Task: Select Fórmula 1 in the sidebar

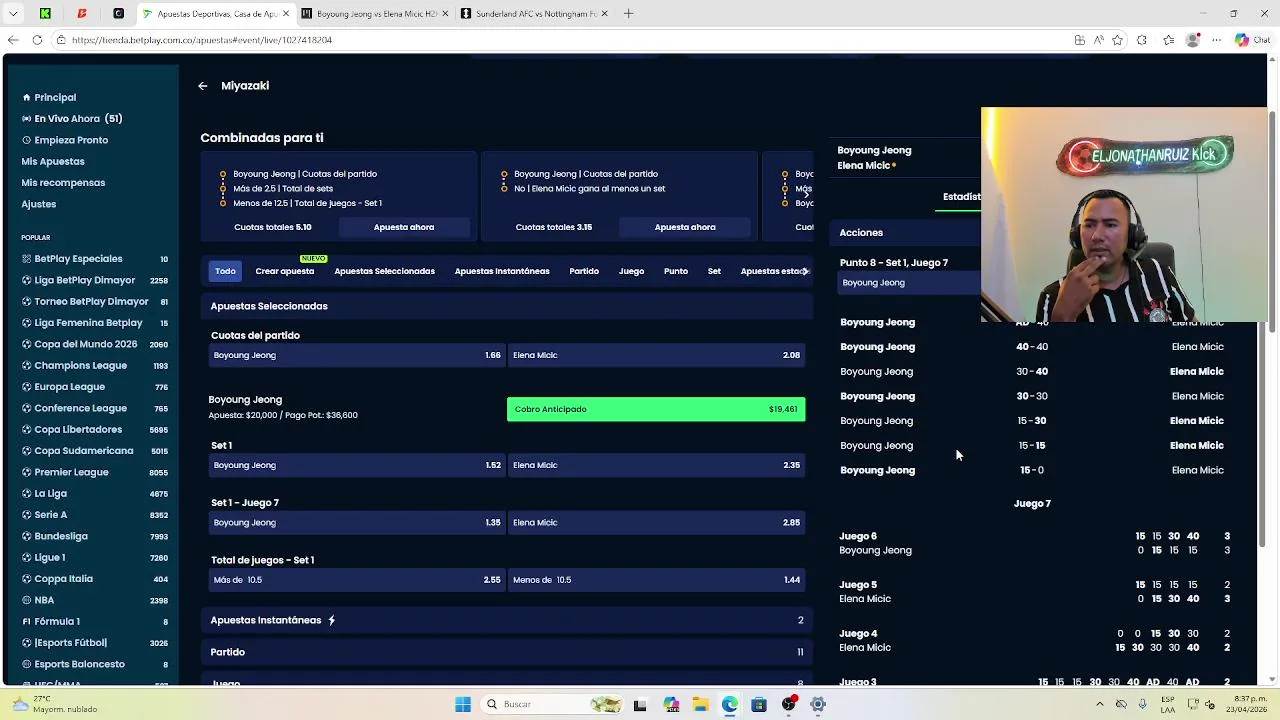Action: tap(95, 622)
